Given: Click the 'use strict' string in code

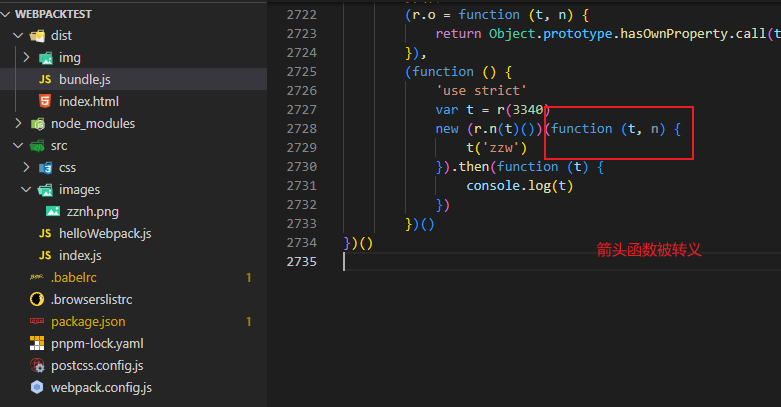Looking at the screenshot, I should click(x=481, y=91).
